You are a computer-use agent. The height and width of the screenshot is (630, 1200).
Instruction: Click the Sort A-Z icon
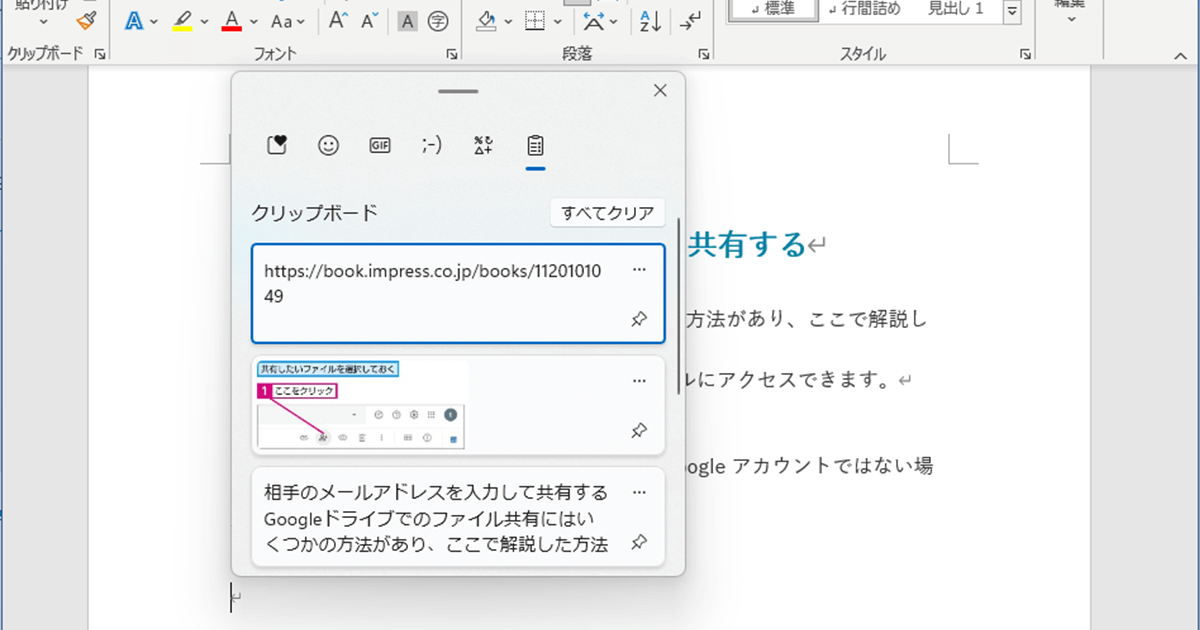coord(650,20)
